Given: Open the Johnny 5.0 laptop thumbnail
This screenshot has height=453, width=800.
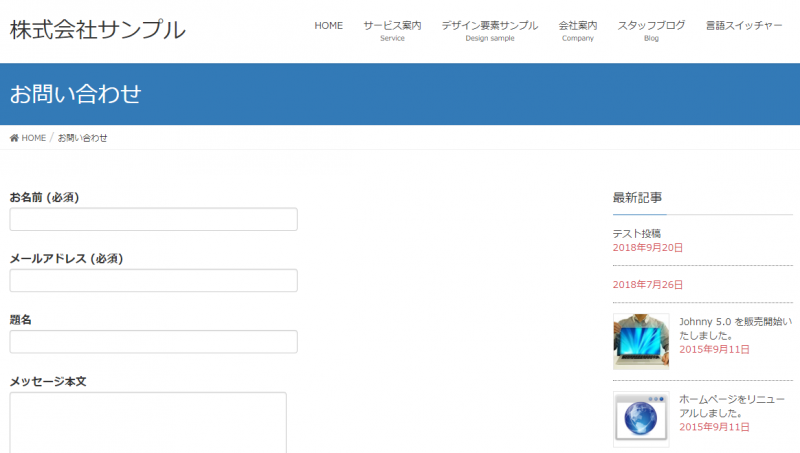Looking at the screenshot, I should pos(641,341).
